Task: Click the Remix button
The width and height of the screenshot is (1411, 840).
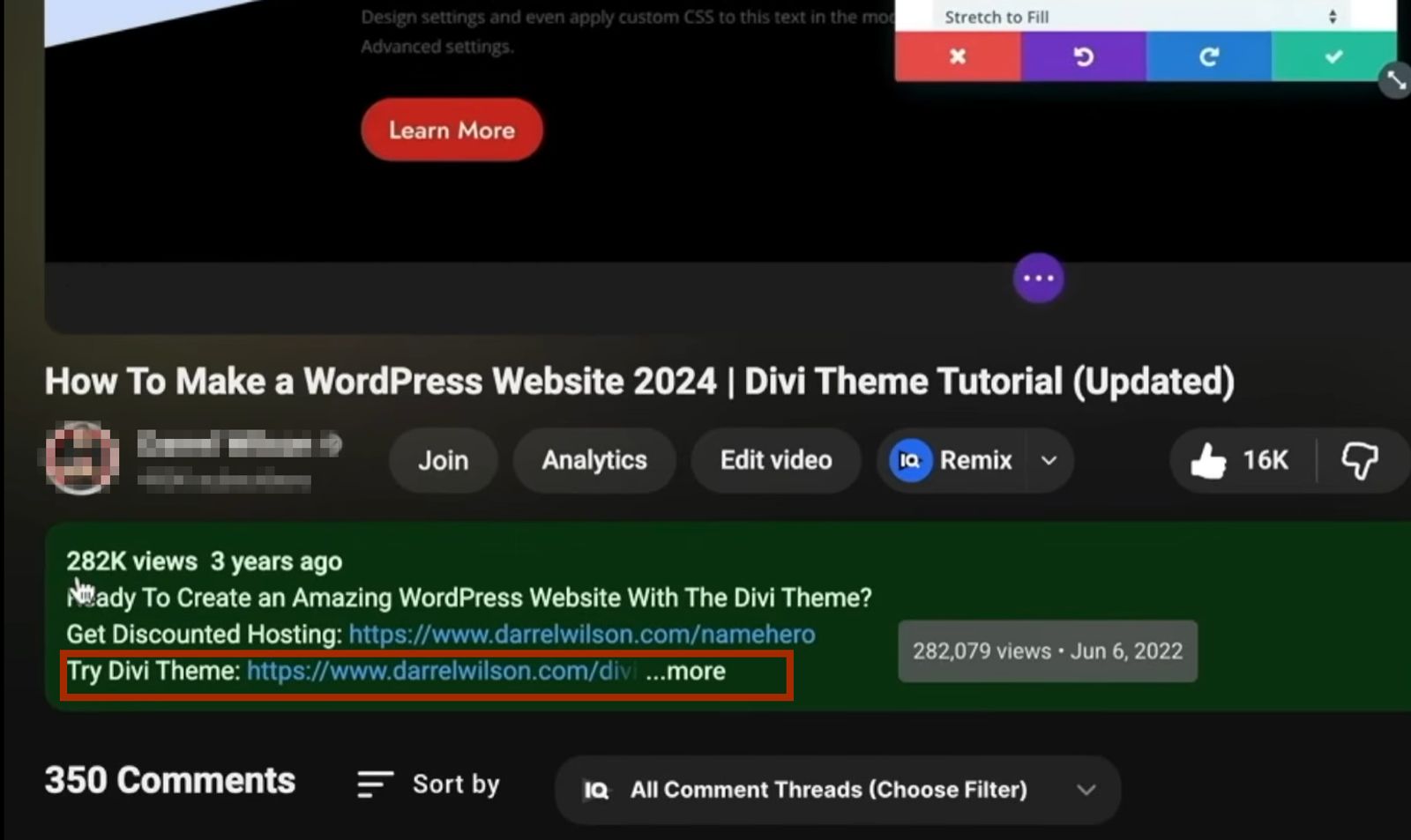Action: (x=954, y=460)
